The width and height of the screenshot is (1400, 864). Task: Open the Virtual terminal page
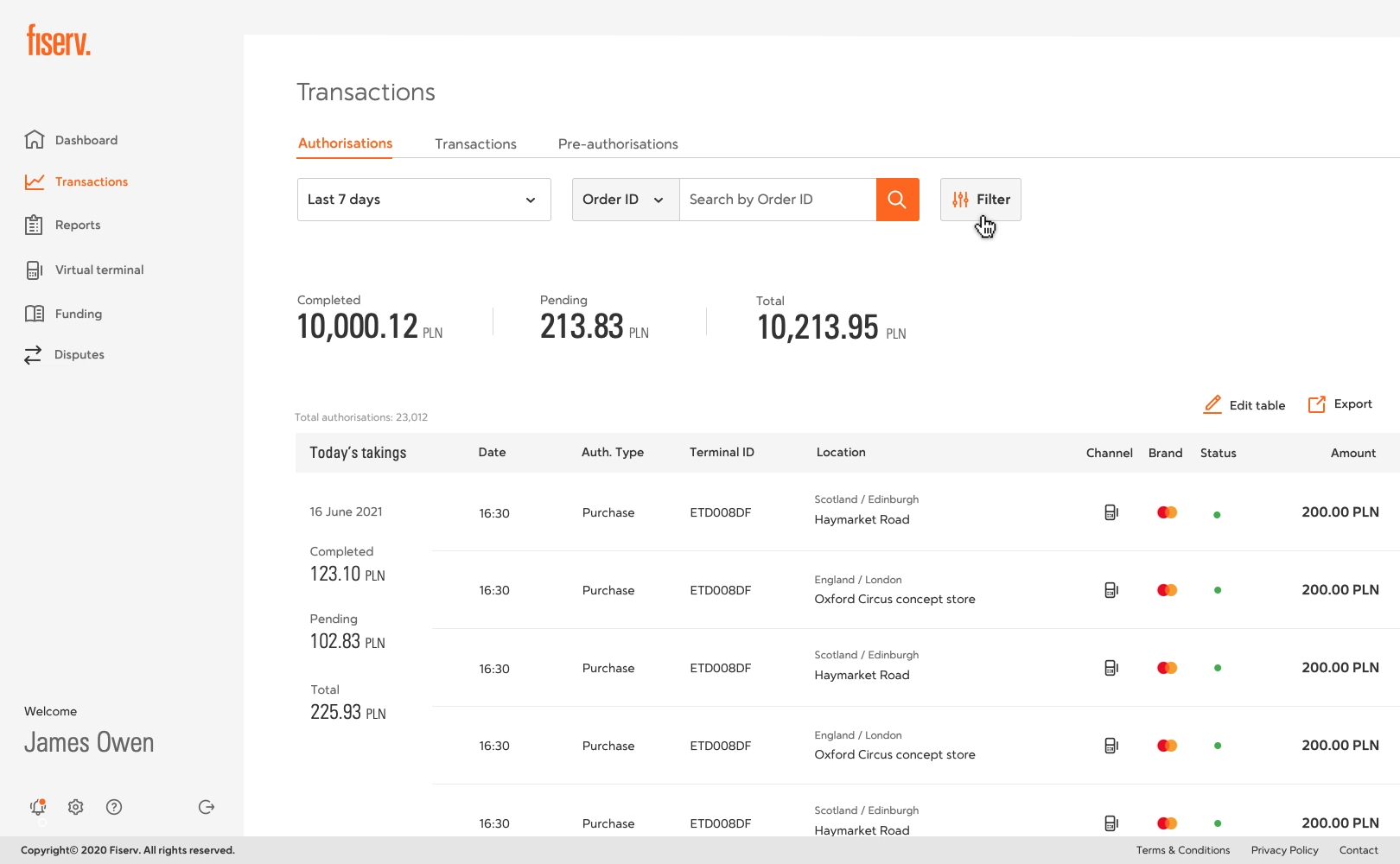pyautogui.click(x=34, y=270)
